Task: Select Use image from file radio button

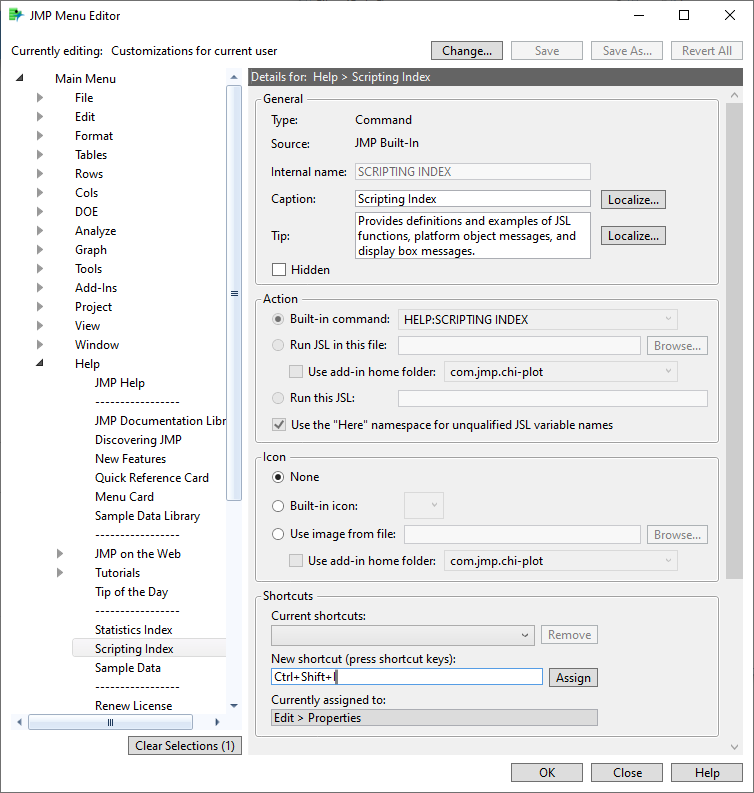Action: (x=278, y=534)
